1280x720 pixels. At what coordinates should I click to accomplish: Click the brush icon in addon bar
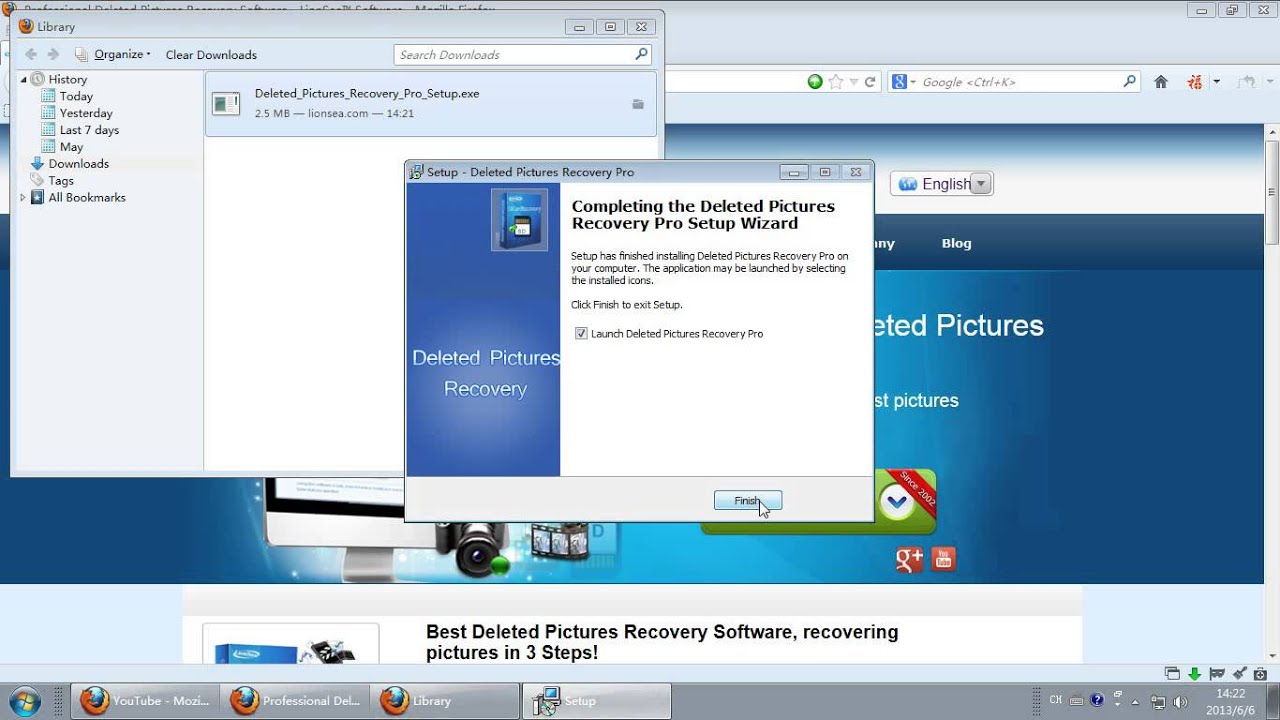click(1239, 674)
